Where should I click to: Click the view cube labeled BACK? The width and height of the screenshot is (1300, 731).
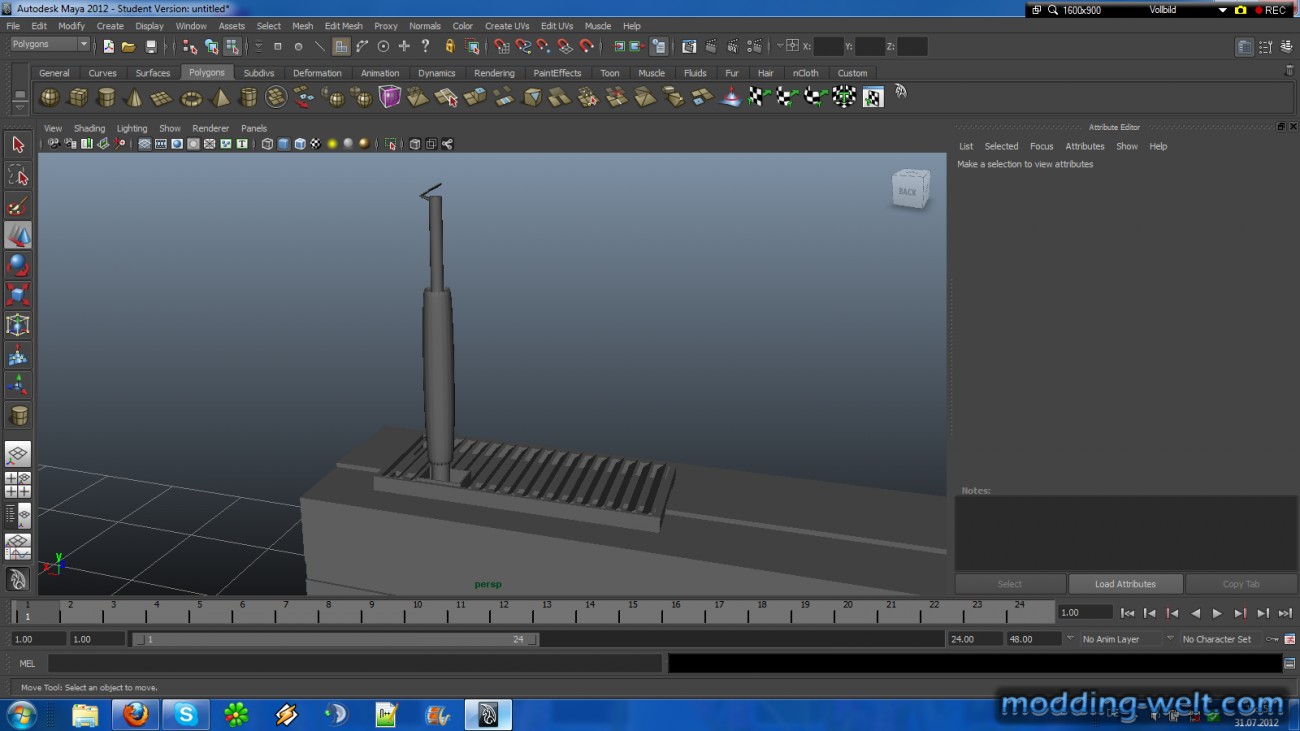point(910,189)
